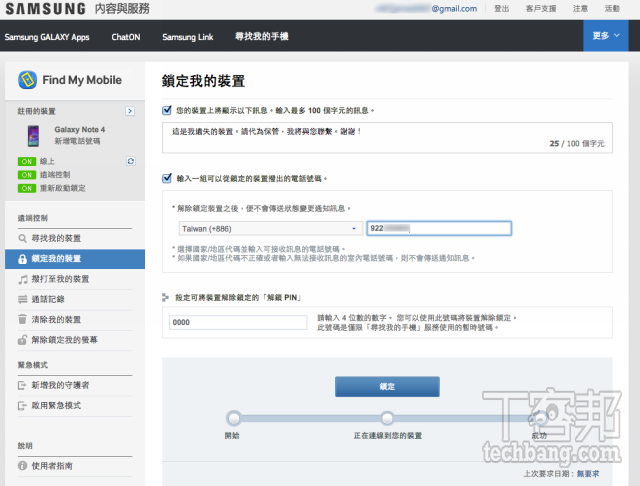Click the phone number input field with 922

439,229
